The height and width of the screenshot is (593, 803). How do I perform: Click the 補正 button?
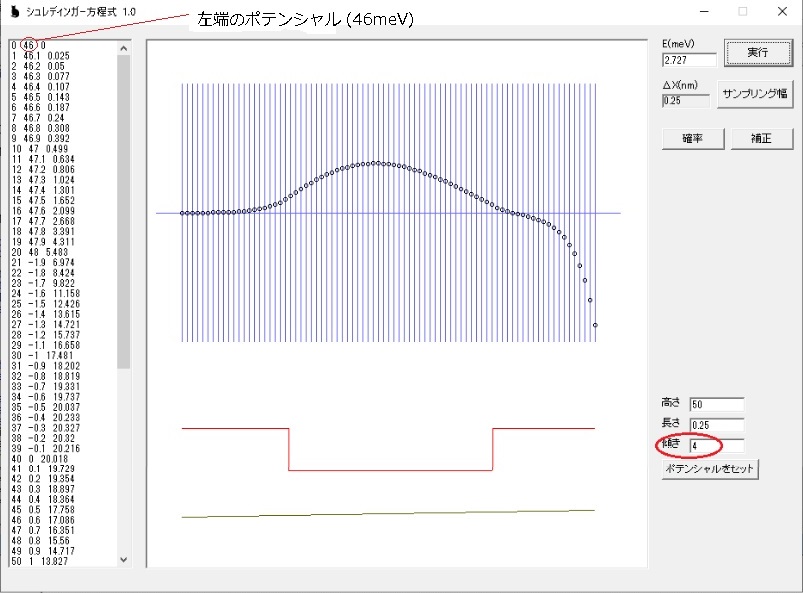[762, 139]
